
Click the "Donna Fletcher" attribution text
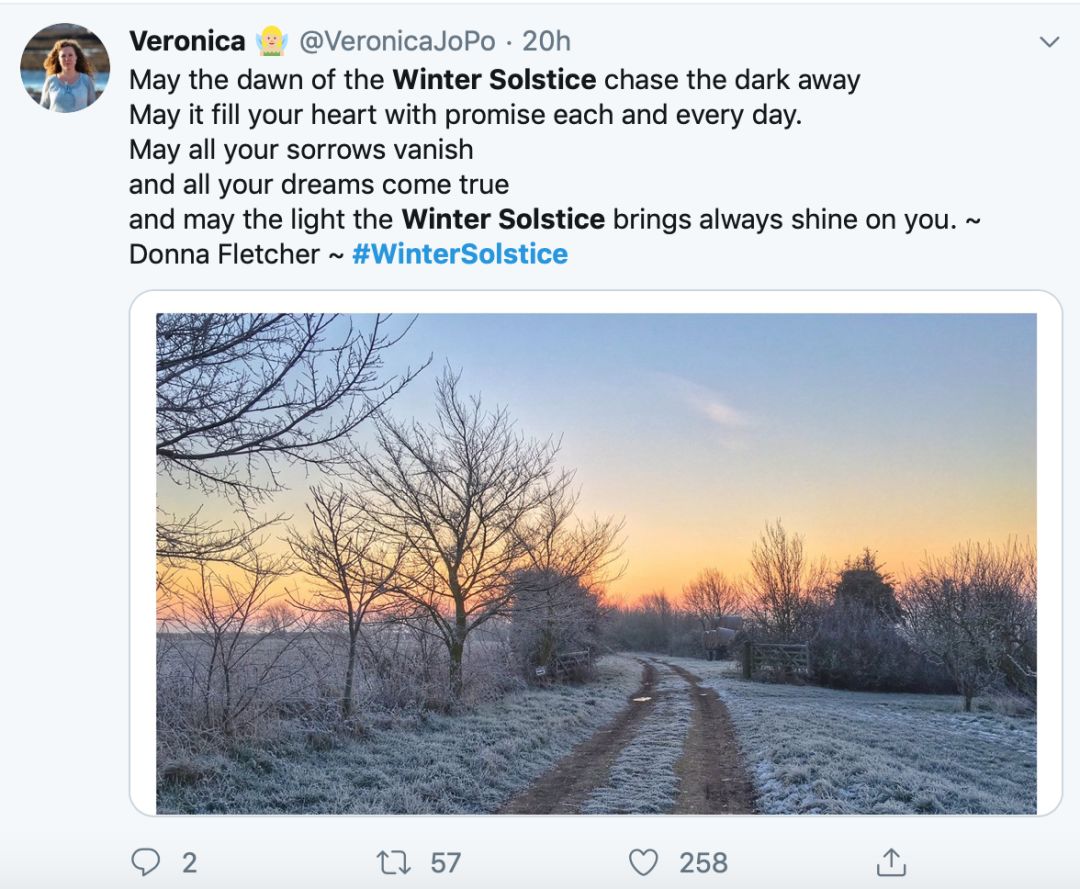(224, 254)
